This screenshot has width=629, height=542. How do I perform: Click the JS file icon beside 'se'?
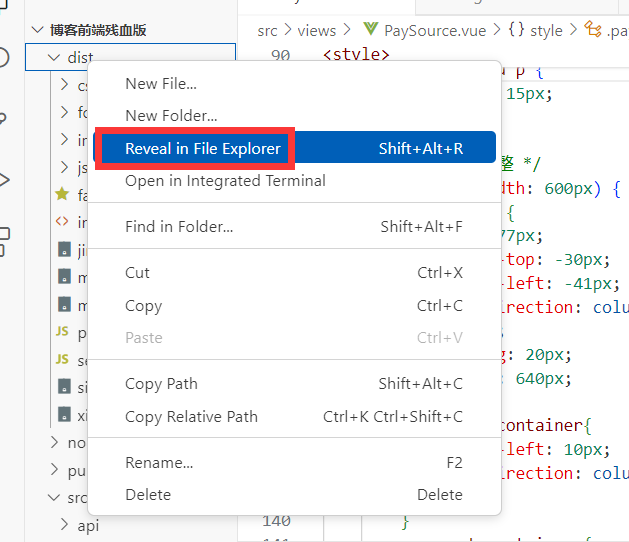(x=62, y=359)
